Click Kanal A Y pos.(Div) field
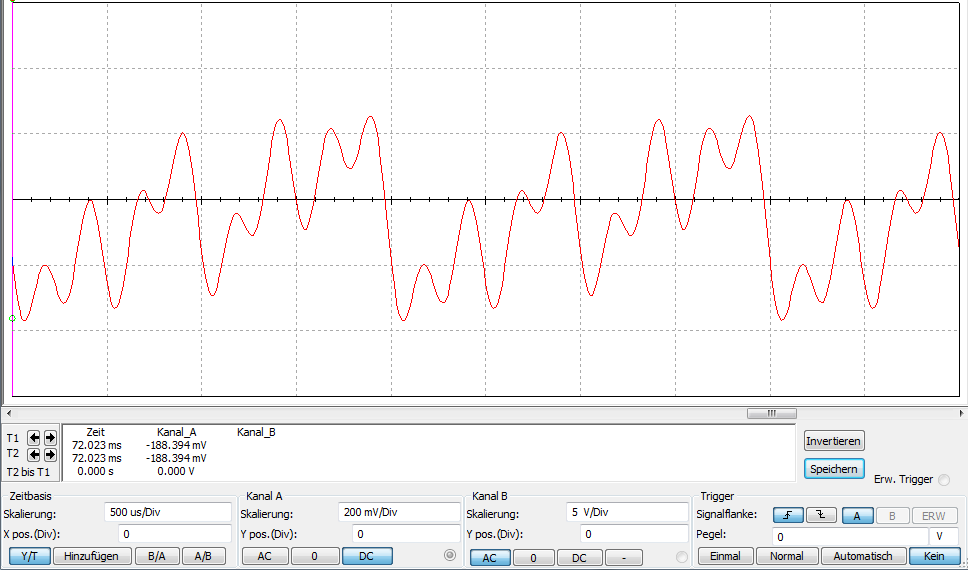This screenshot has width=968, height=570. click(x=406, y=534)
